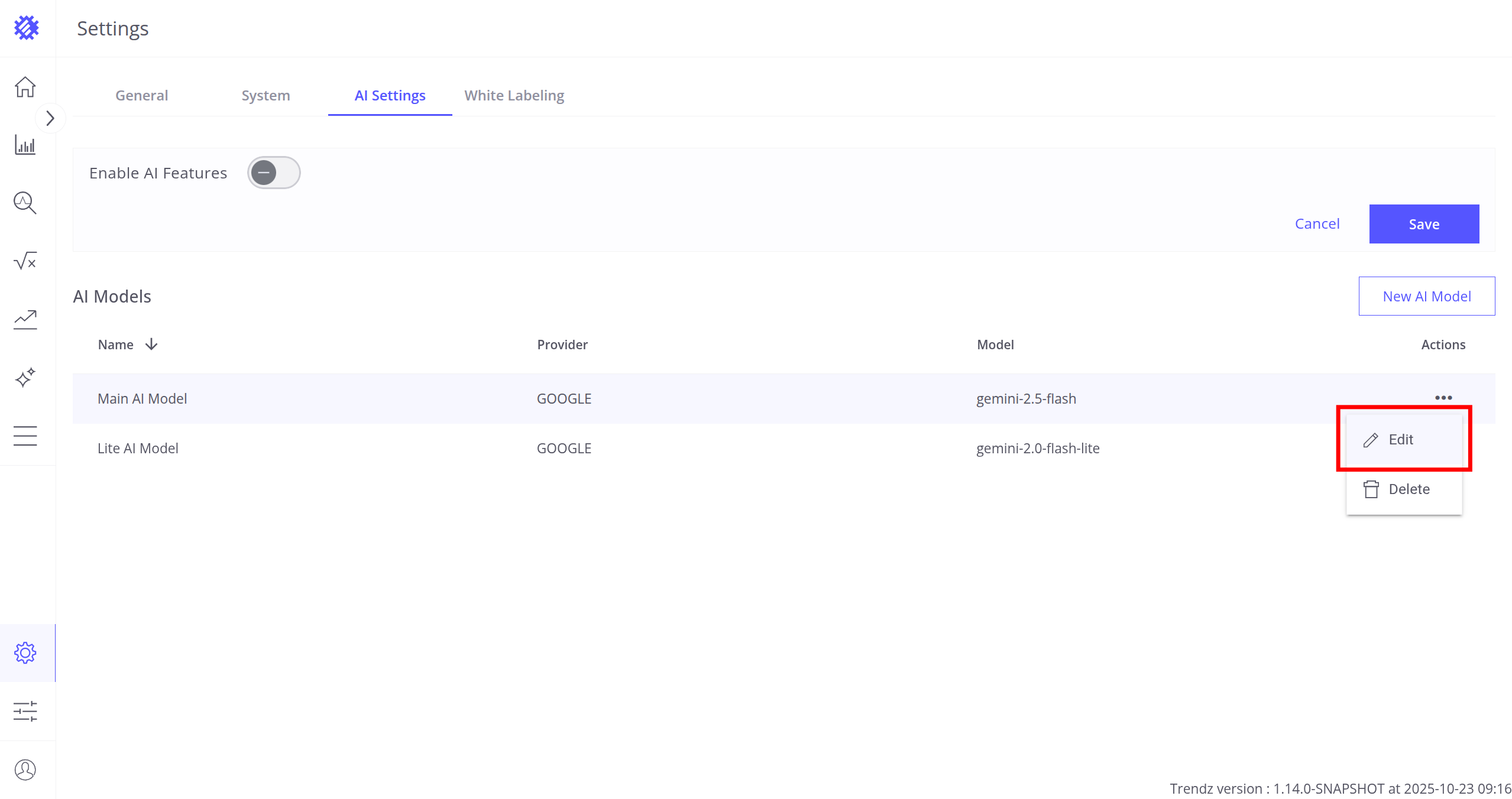Viewport: 1512px width, 799px height.
Task: Expand the sidebar with chevron arrow
Action: point(50,118)
